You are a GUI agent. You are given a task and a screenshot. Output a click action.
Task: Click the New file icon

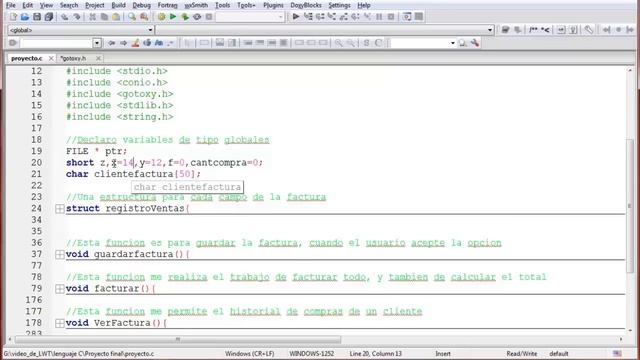tap(13, 17)
